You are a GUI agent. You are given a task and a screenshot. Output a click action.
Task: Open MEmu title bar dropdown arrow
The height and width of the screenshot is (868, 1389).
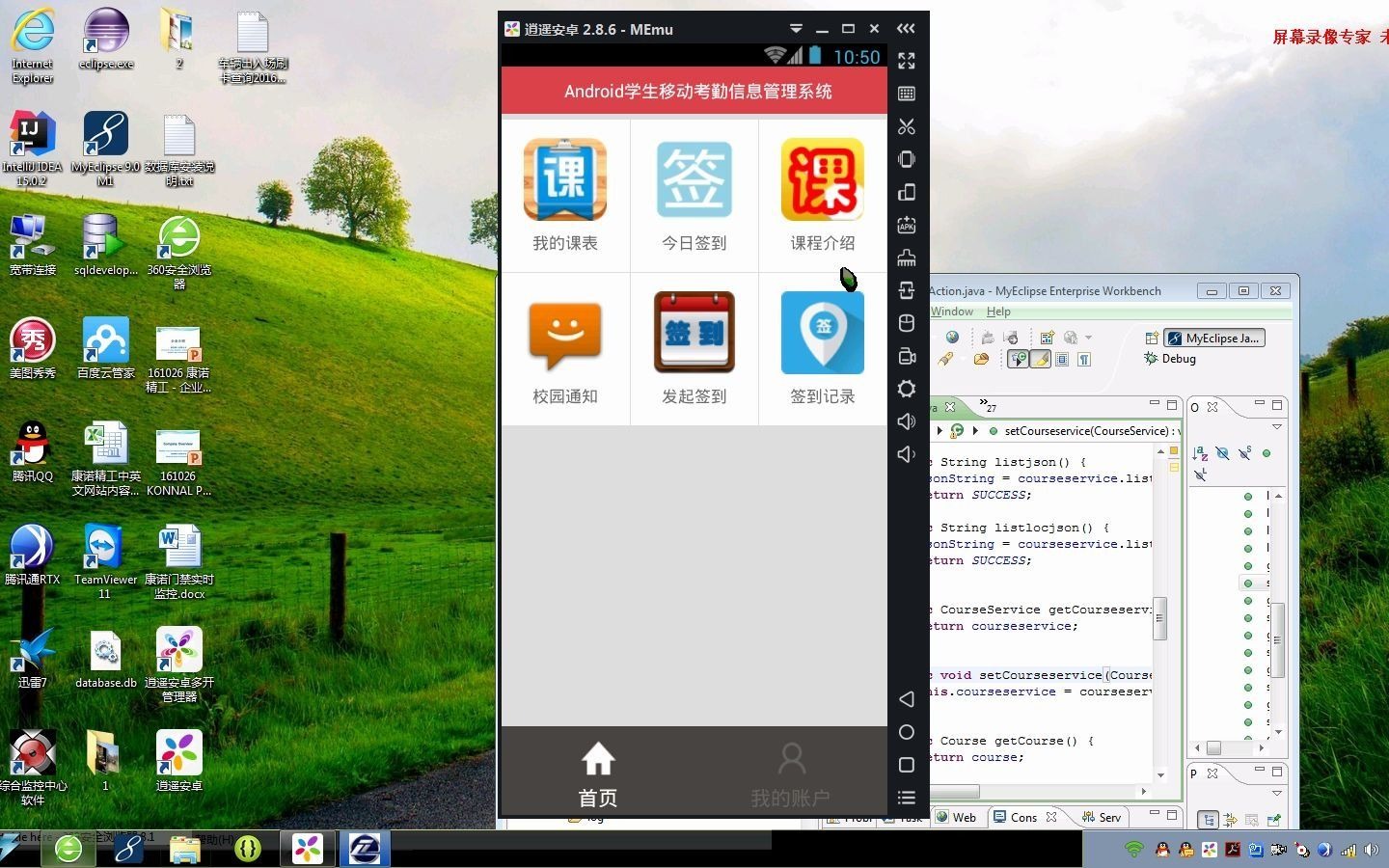click(796, 29)
